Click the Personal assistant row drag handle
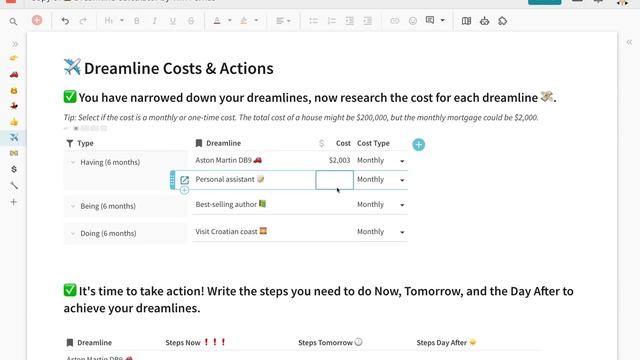 (x=173, y=180)
